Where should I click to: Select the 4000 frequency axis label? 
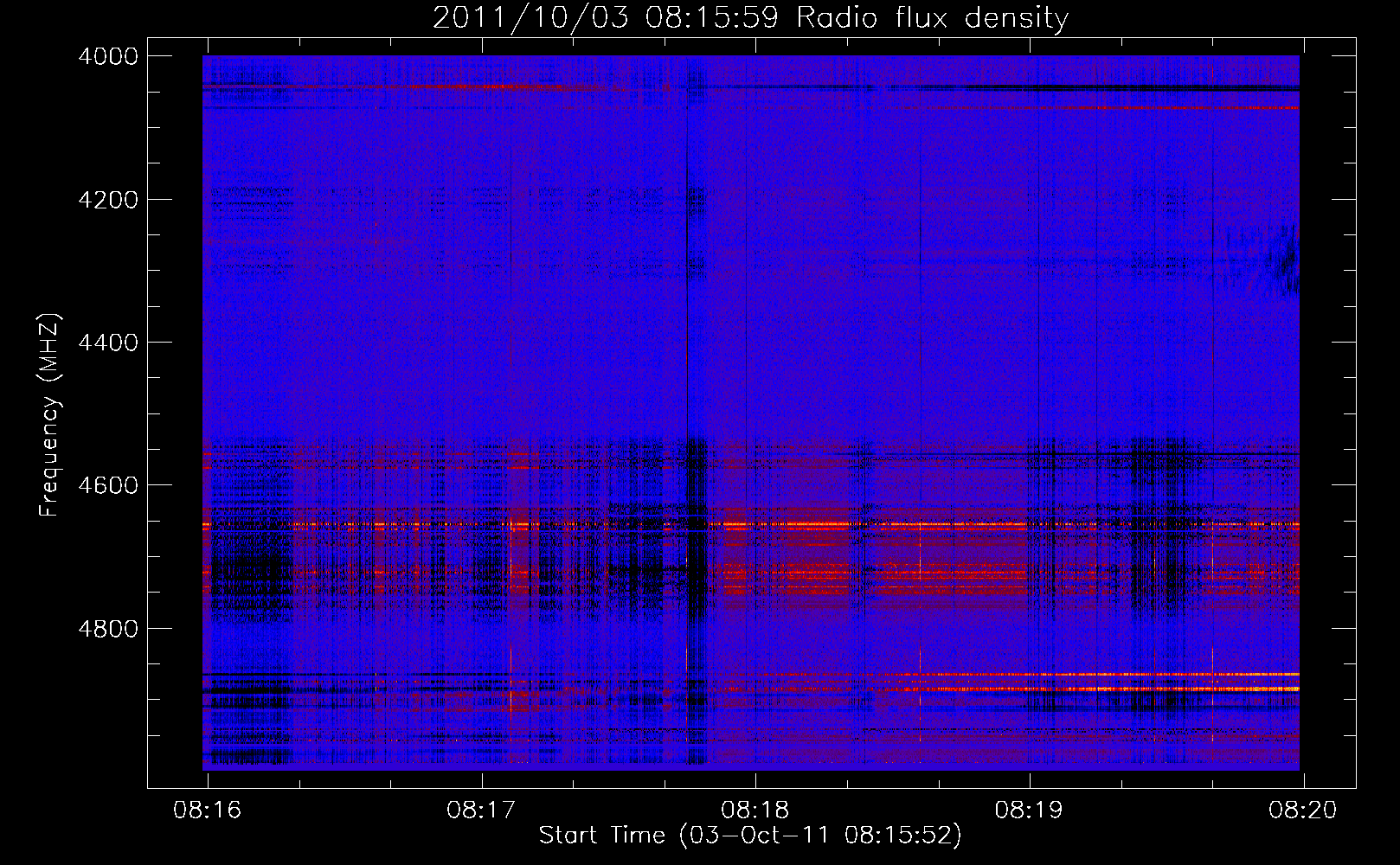[108, 56]
